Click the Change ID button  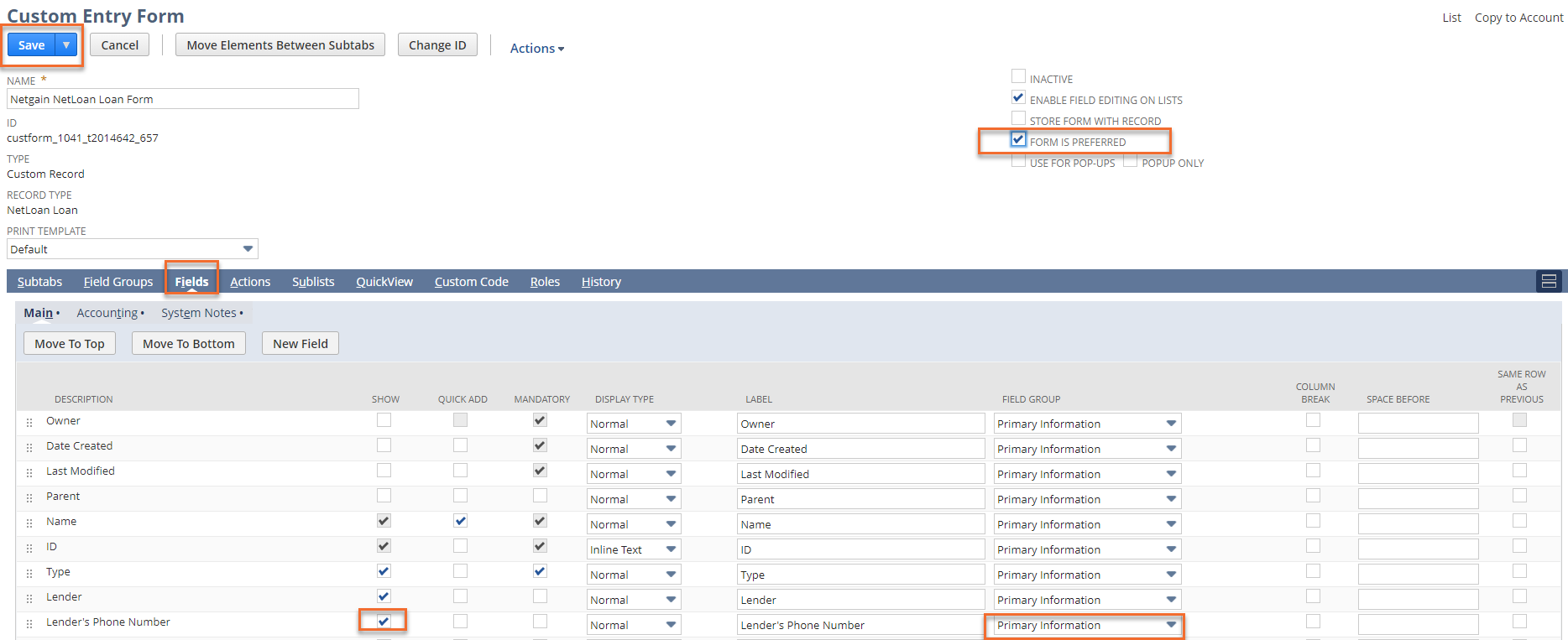(437, 45)
